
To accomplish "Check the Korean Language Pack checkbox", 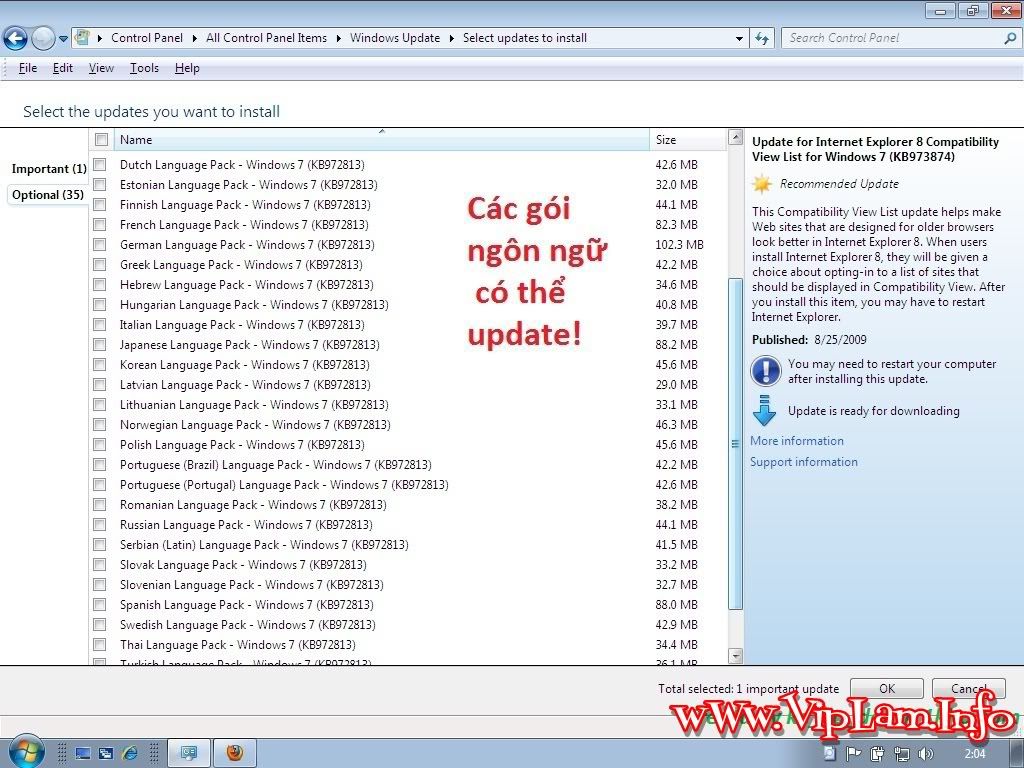I will pos(100,364).
